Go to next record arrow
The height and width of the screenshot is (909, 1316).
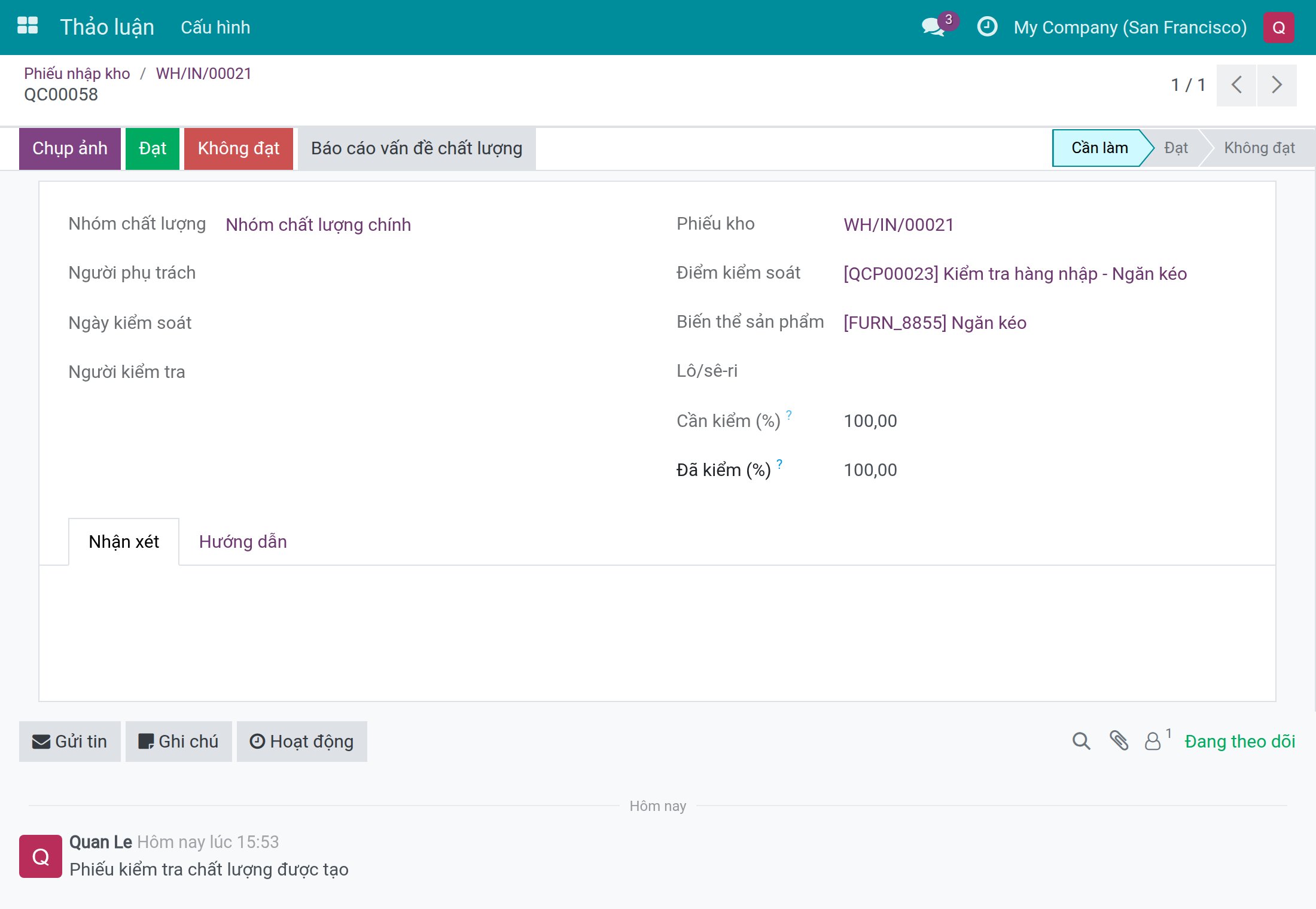click(1277, 85)
